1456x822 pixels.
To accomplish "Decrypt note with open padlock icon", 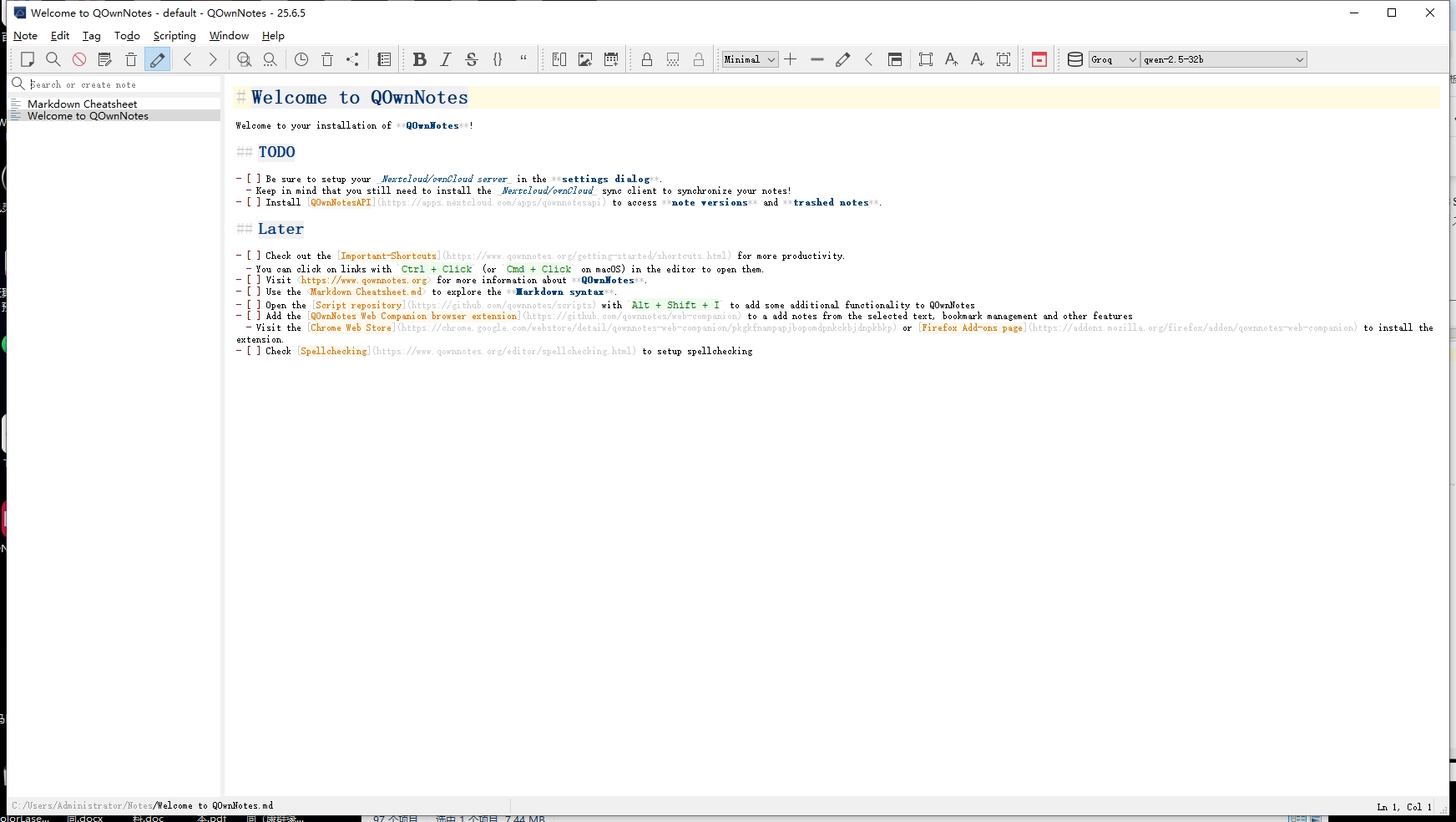I will coord(699,59).
